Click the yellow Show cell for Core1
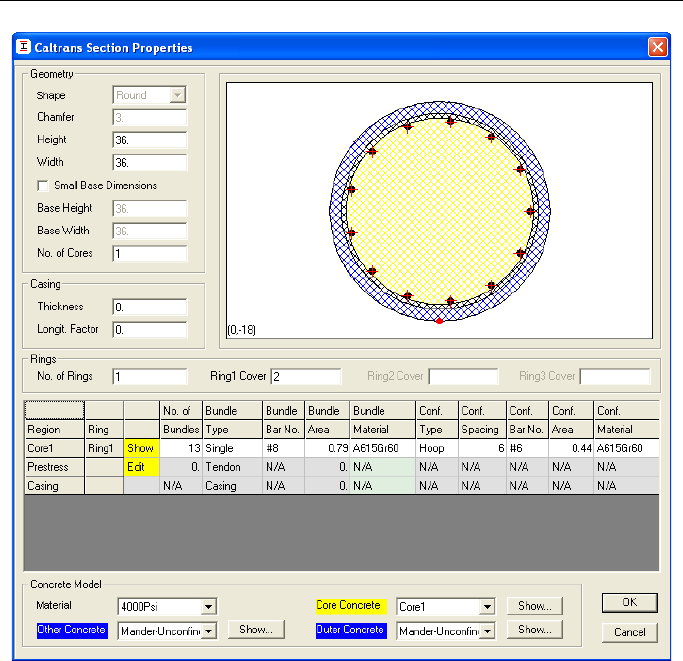Viewport: 683px width, 661px height. click(x=141, y=449)
